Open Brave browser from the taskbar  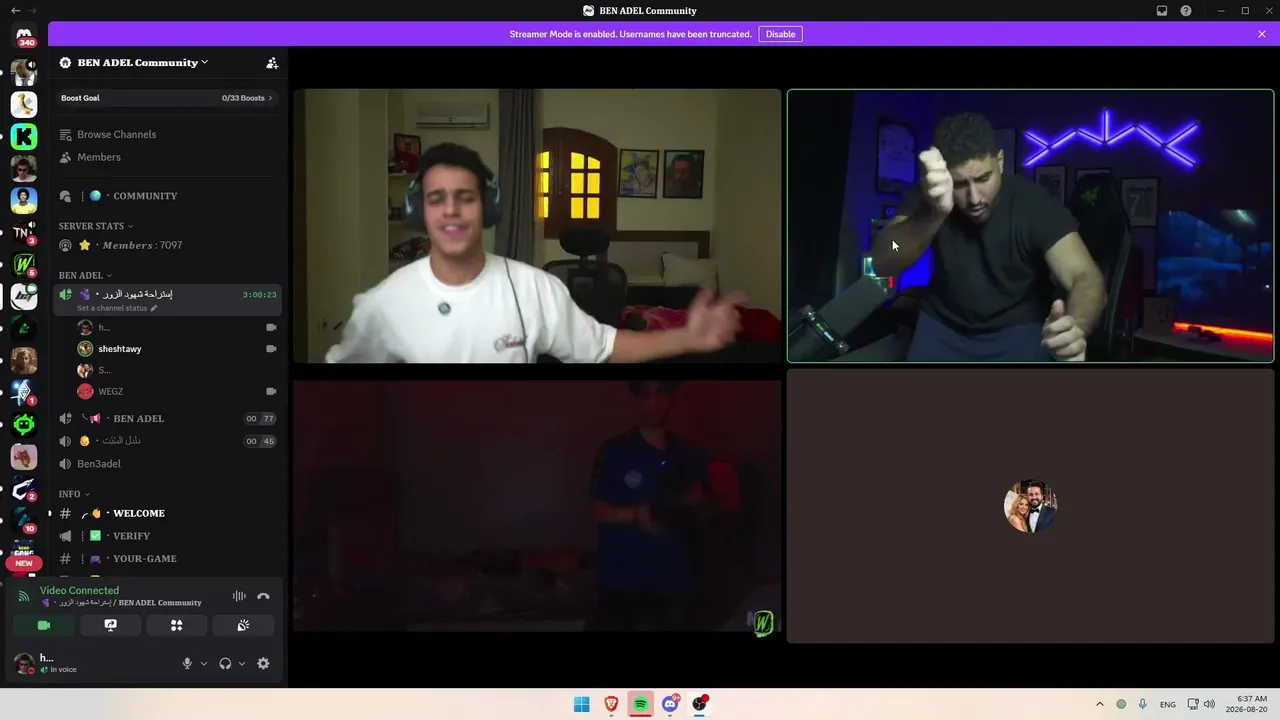pyautogui.click(x=611, y=704)
